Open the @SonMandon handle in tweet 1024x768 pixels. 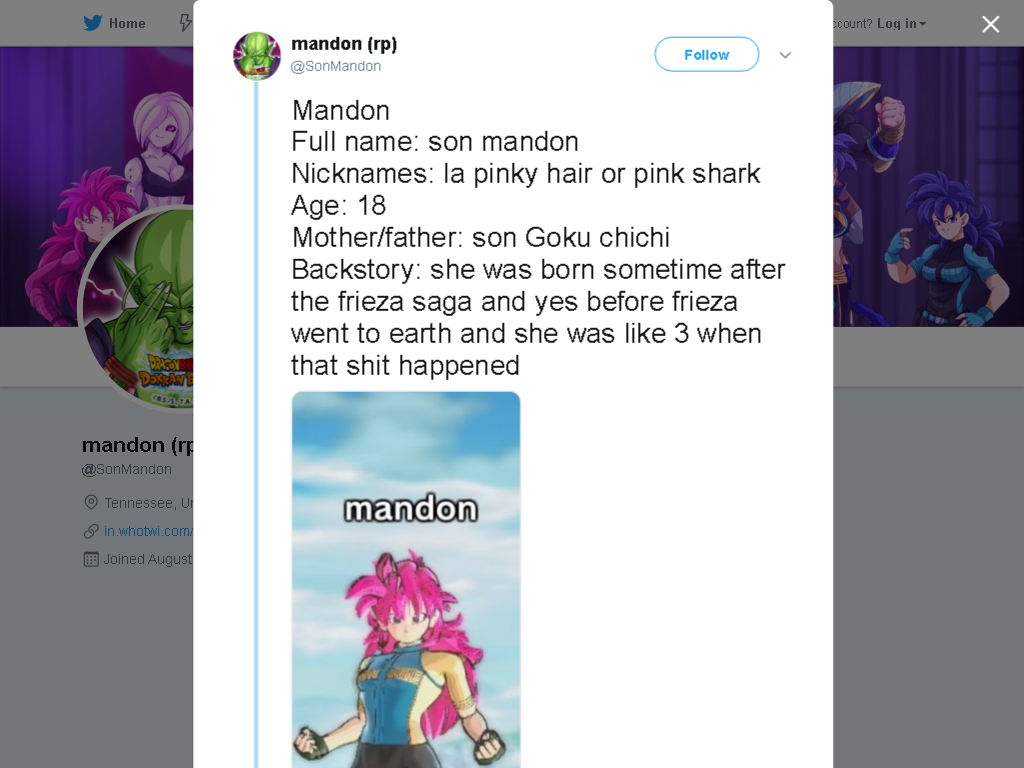click(x=336, y=66)
